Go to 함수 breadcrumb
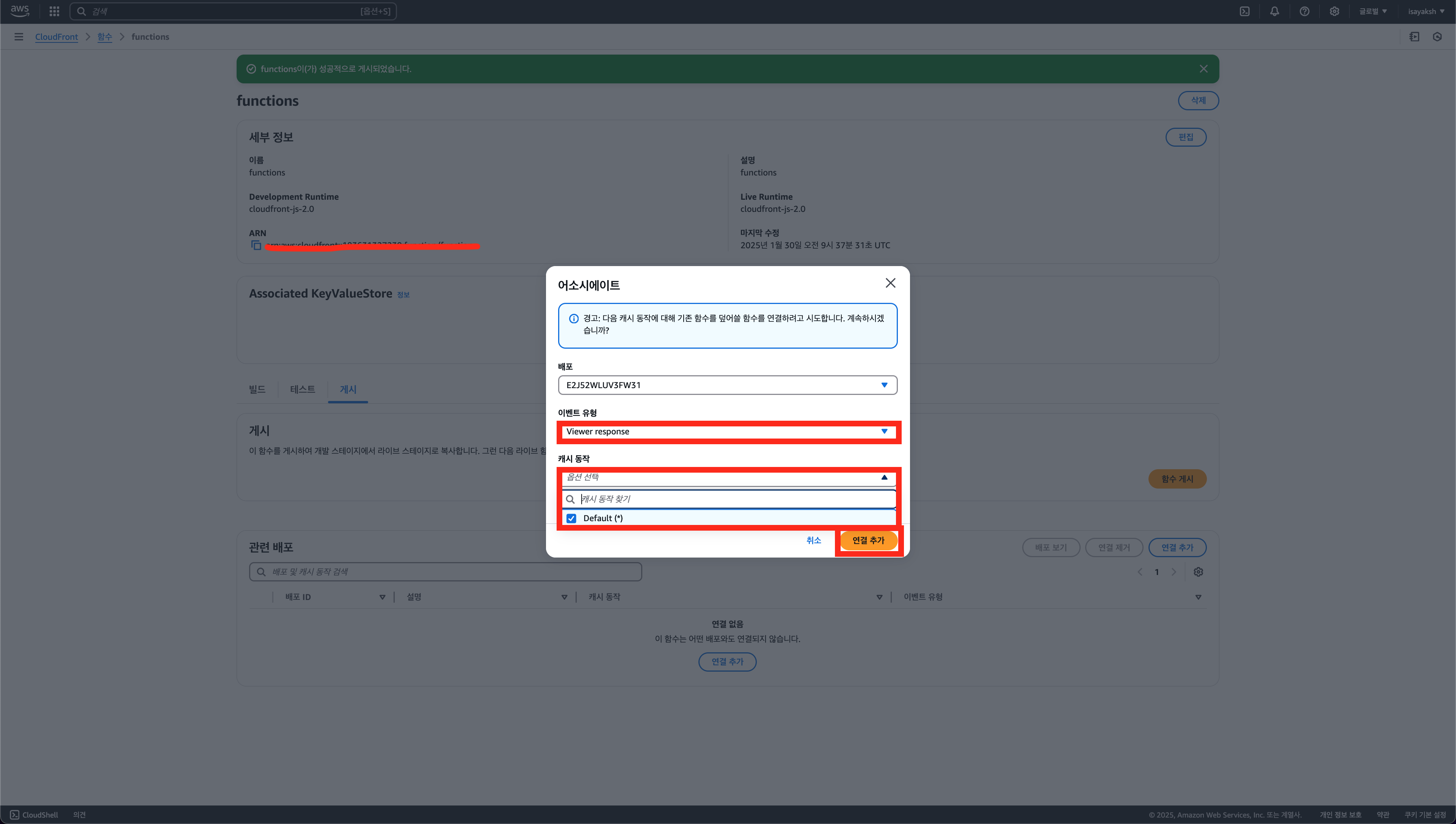 105,37
